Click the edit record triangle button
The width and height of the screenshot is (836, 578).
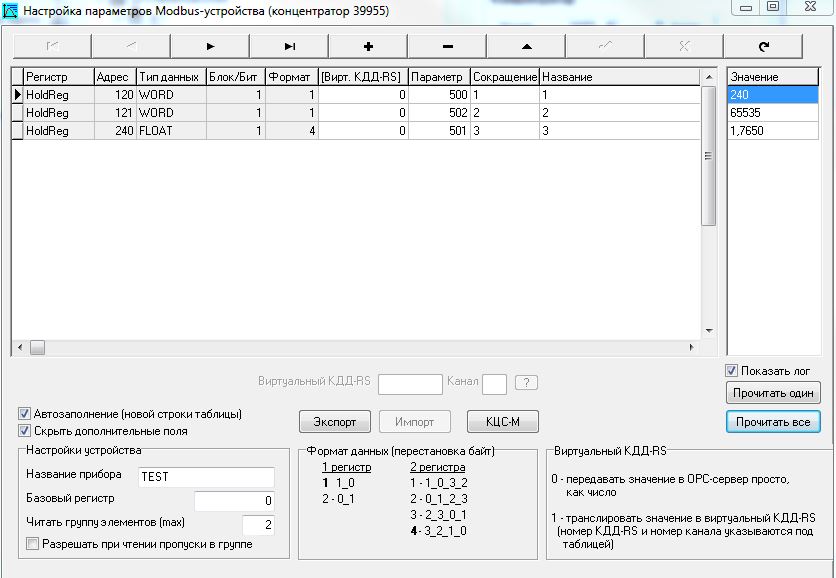coord(526,46)
